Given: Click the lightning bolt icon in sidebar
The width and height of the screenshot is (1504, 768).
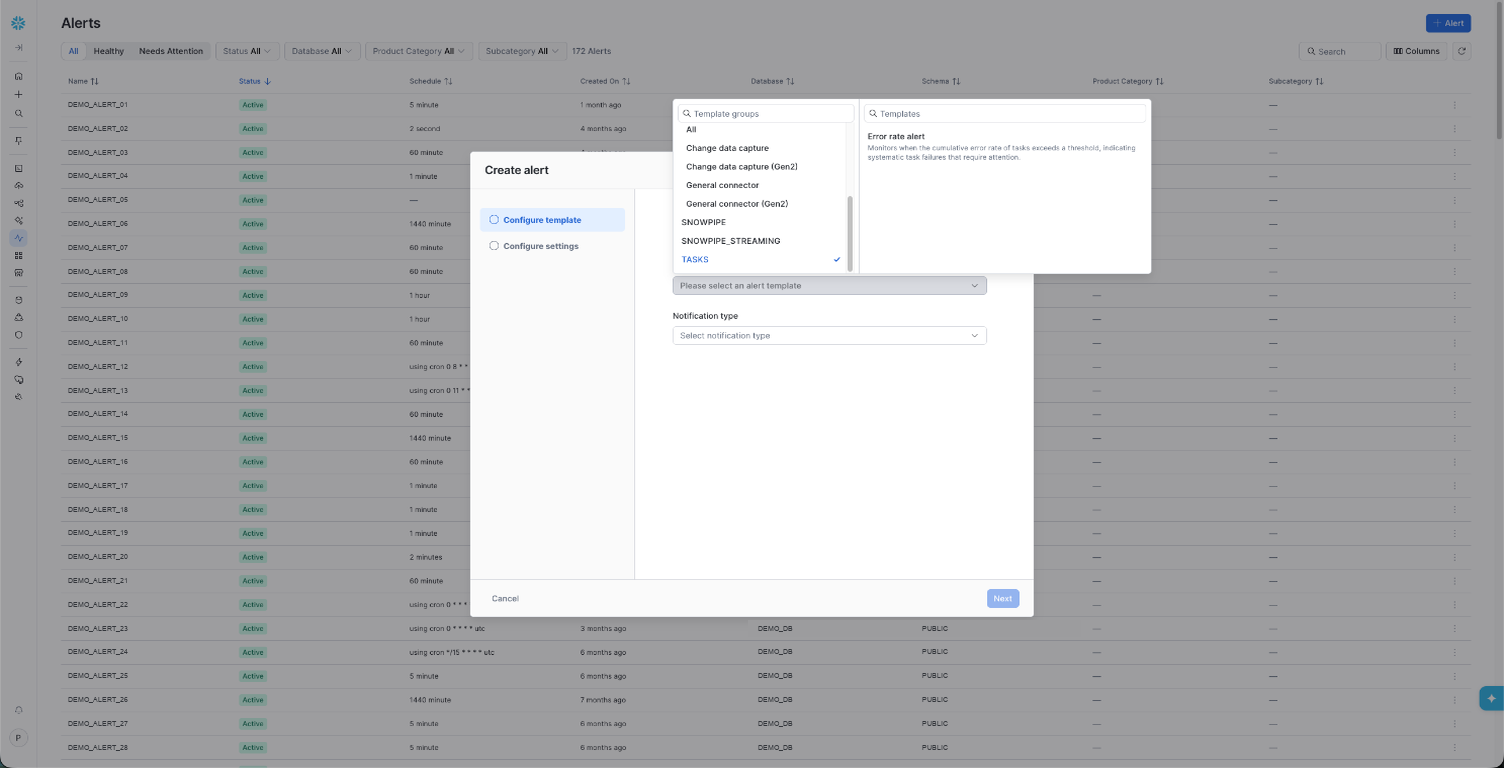Looking at the screenshot, I should coord(18,362).
